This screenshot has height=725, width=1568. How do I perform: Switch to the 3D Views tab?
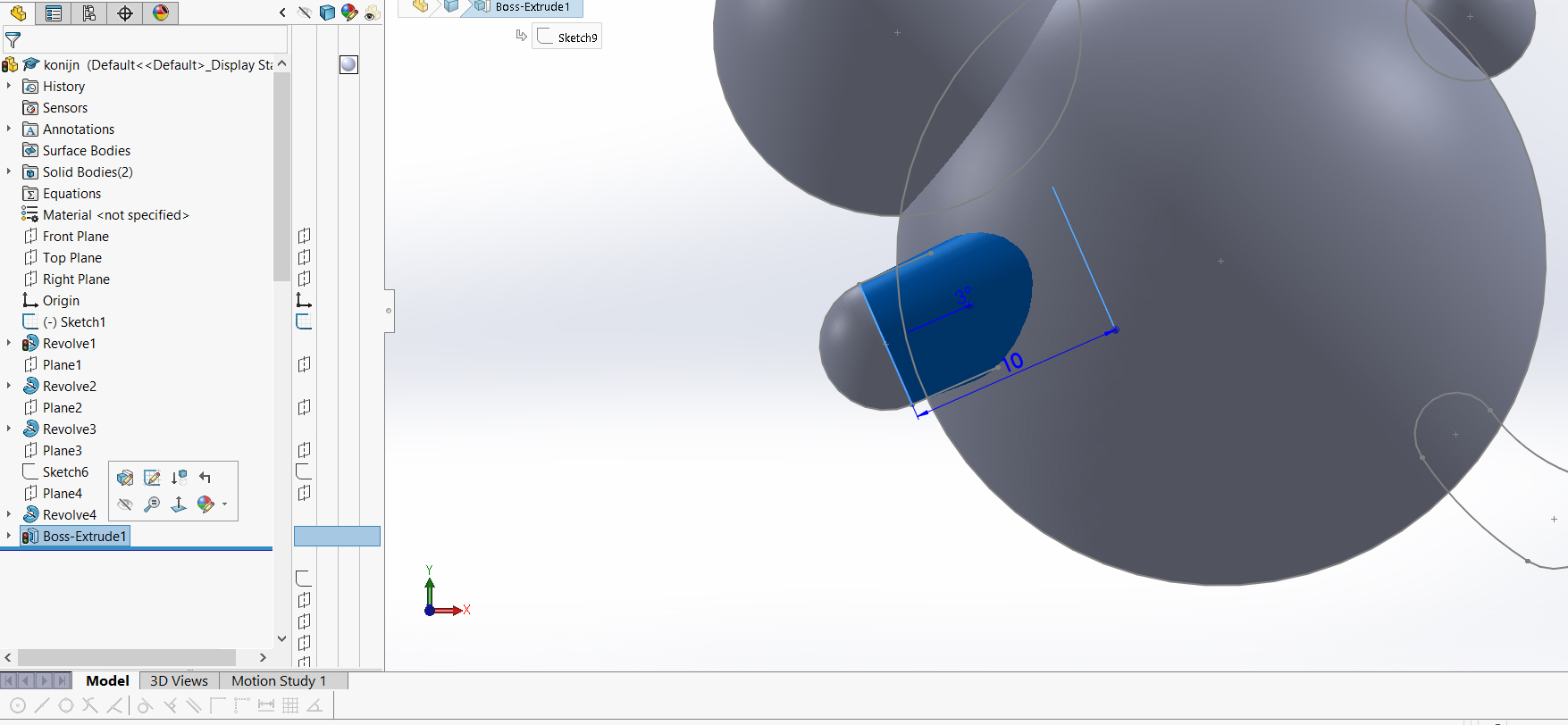179,680
